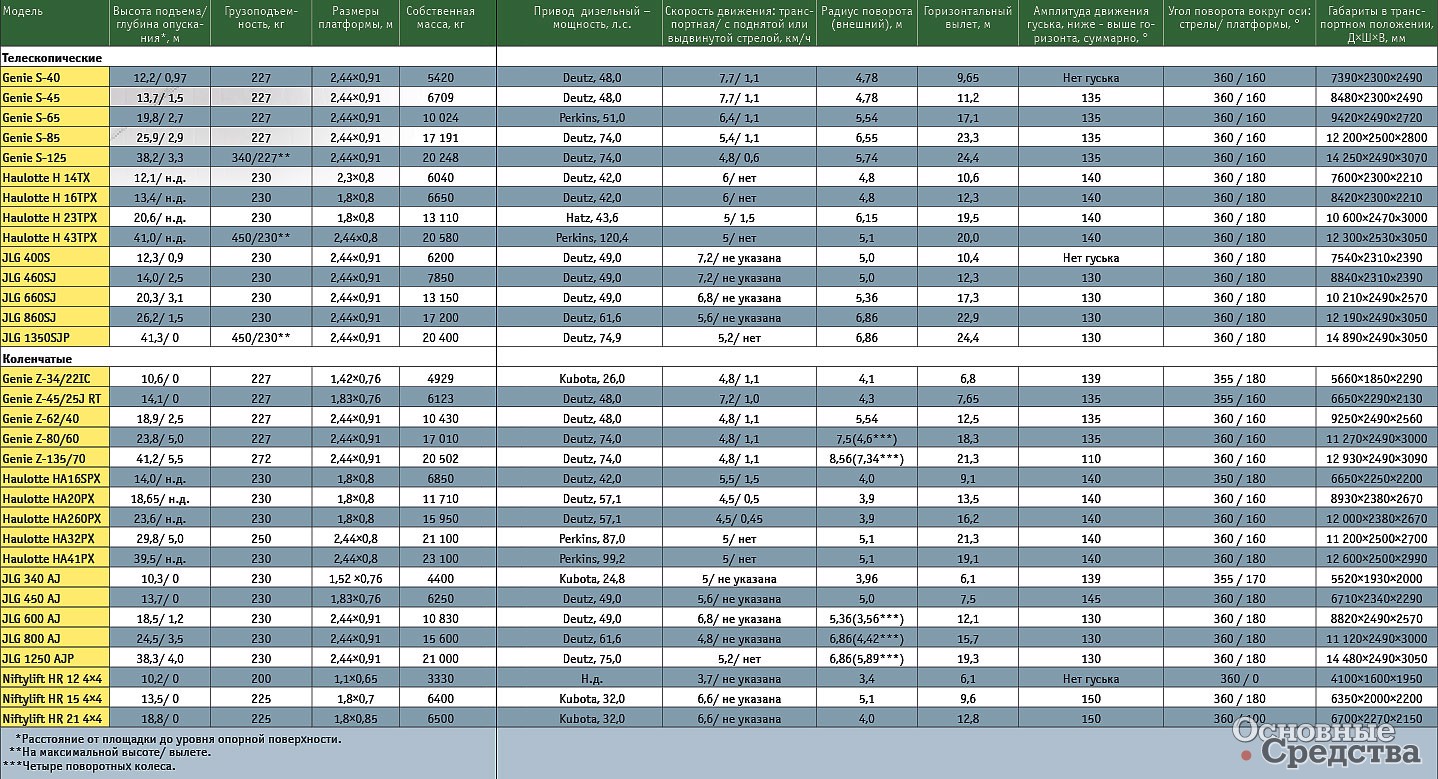Viewport: 1438px width, 779px height.
Task: Select the 'Niftylift HR 15 4×4' model name
Action: tap(52, 698)
